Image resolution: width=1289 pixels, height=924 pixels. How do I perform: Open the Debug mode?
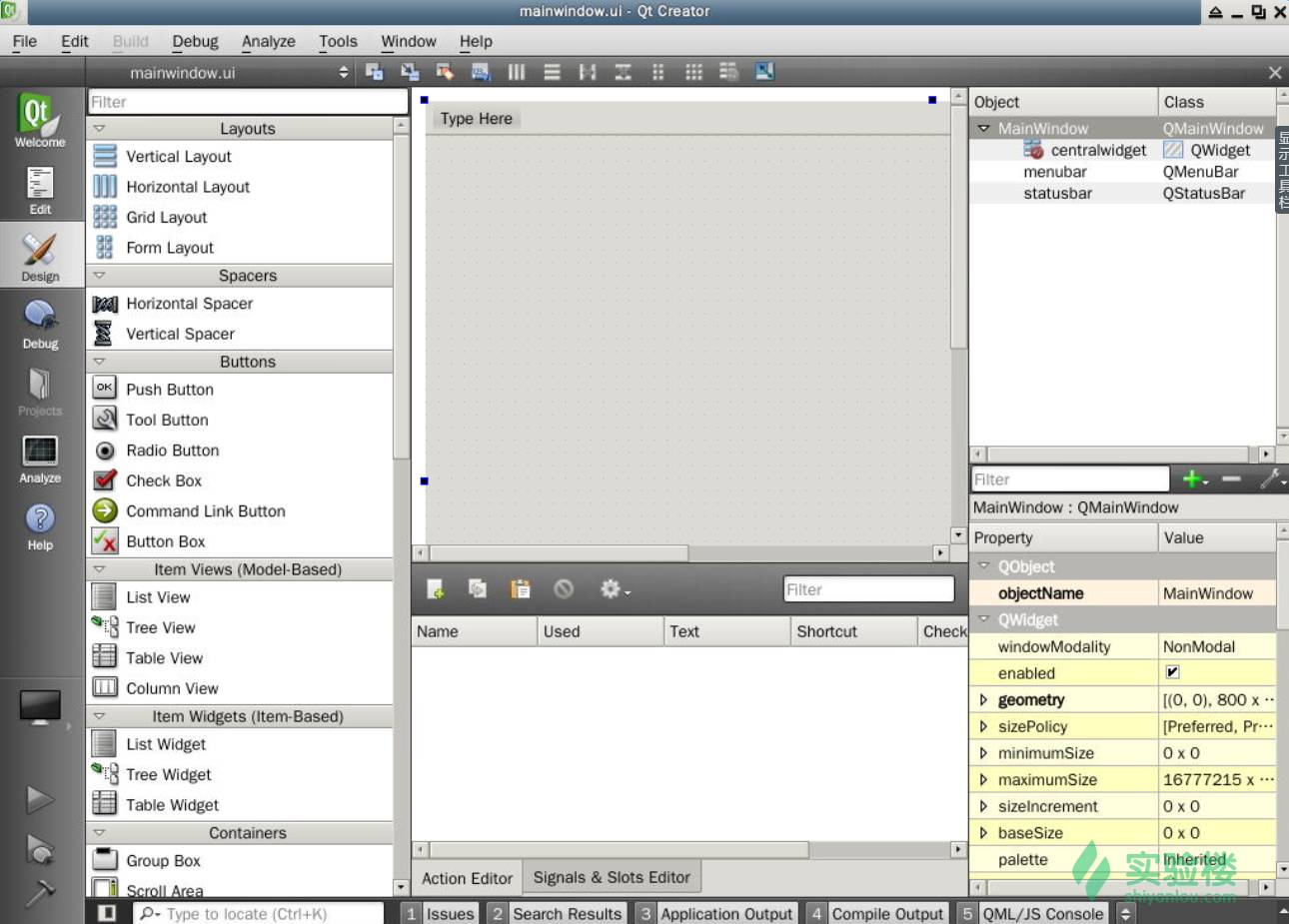[40, 324]
